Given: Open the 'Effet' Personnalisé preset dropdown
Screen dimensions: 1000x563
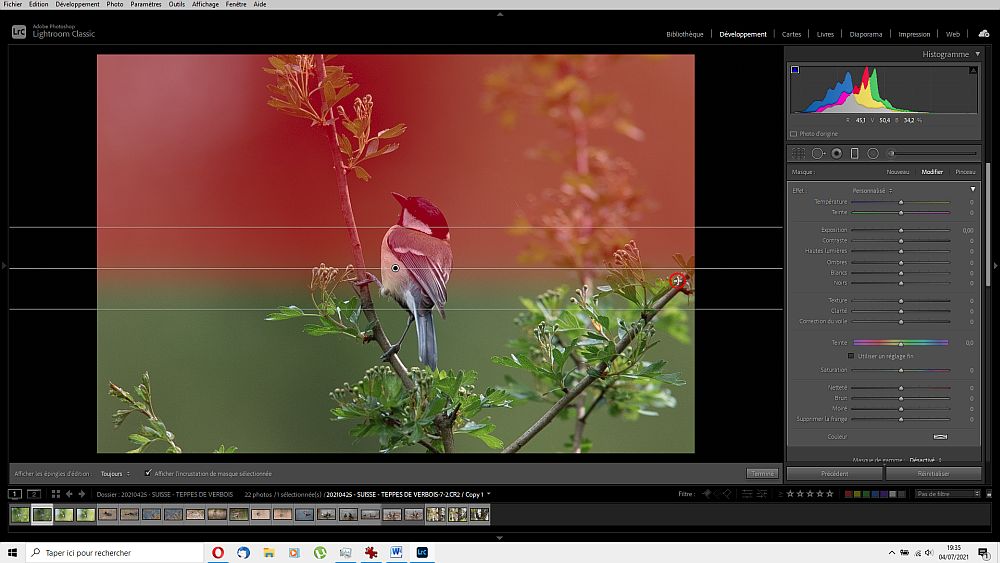Looking at the screenshot, I should click(872, 190).
